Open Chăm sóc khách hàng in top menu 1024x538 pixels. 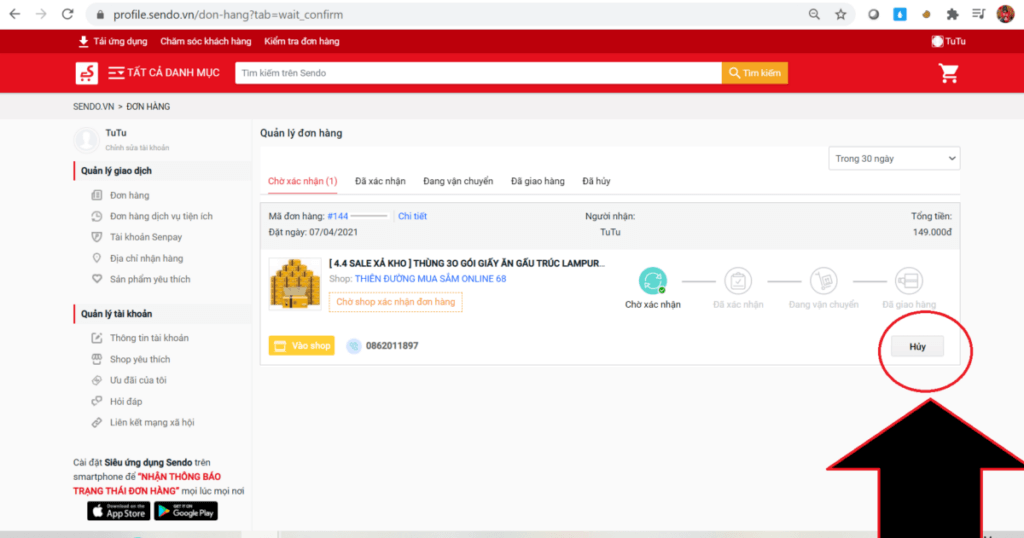coord(206,41)
